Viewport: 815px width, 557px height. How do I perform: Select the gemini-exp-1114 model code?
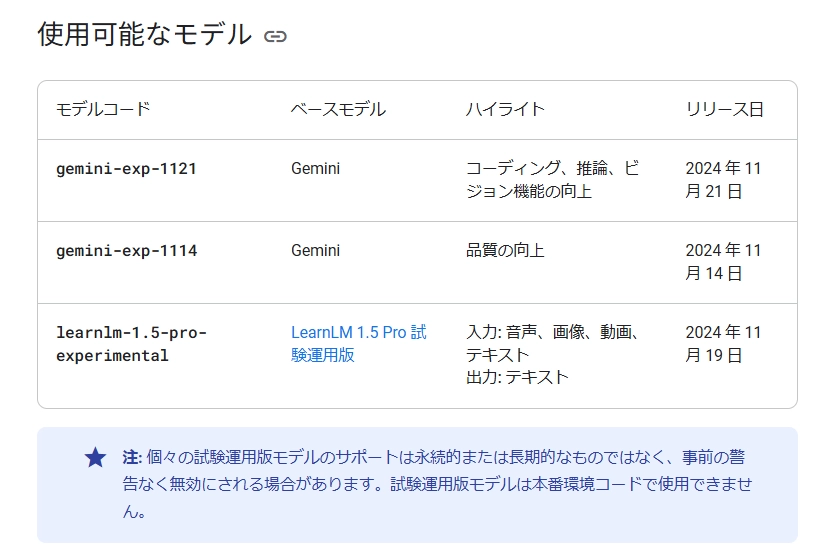[126, 251]
